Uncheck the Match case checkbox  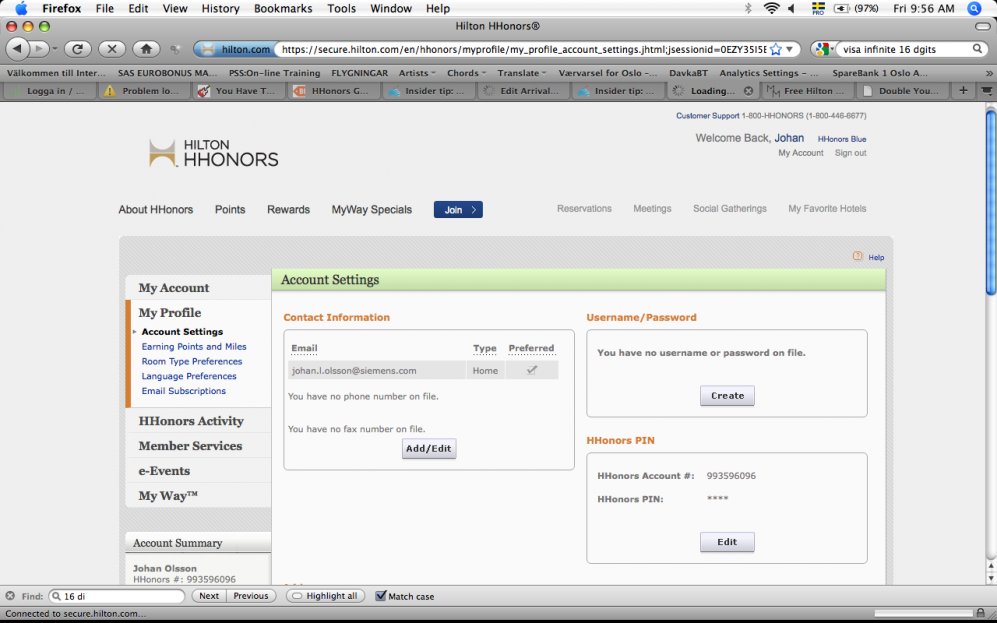(x=381, y=596)
